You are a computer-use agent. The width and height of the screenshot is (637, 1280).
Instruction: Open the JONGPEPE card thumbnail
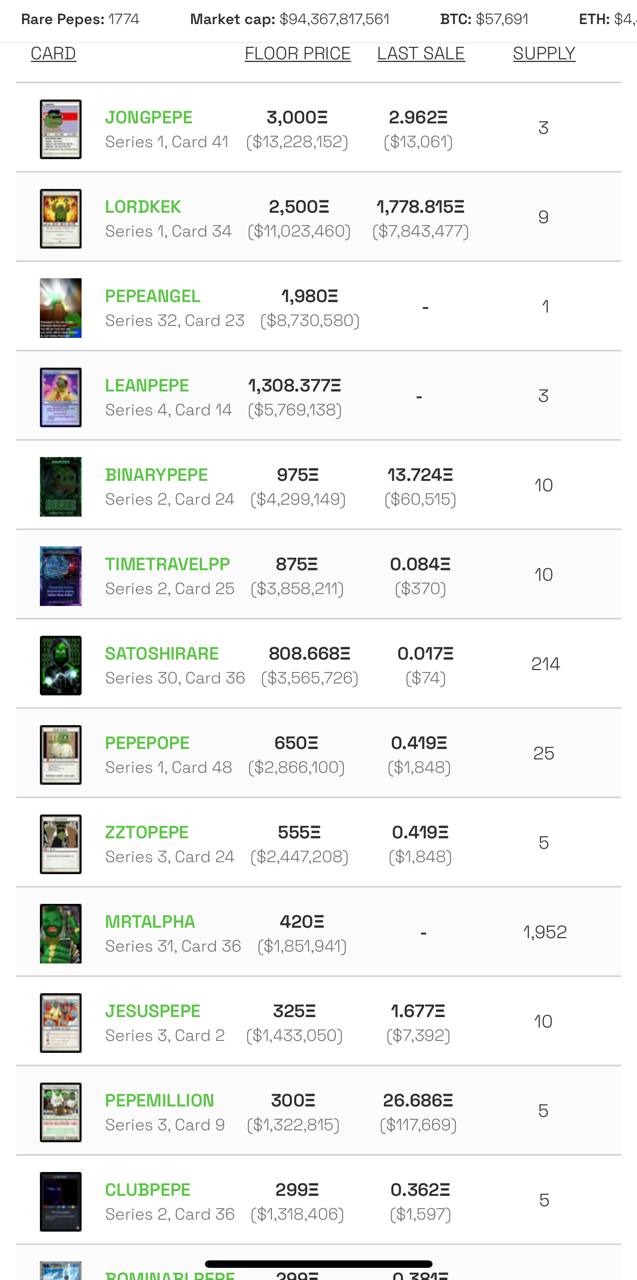tap(60, 129)
